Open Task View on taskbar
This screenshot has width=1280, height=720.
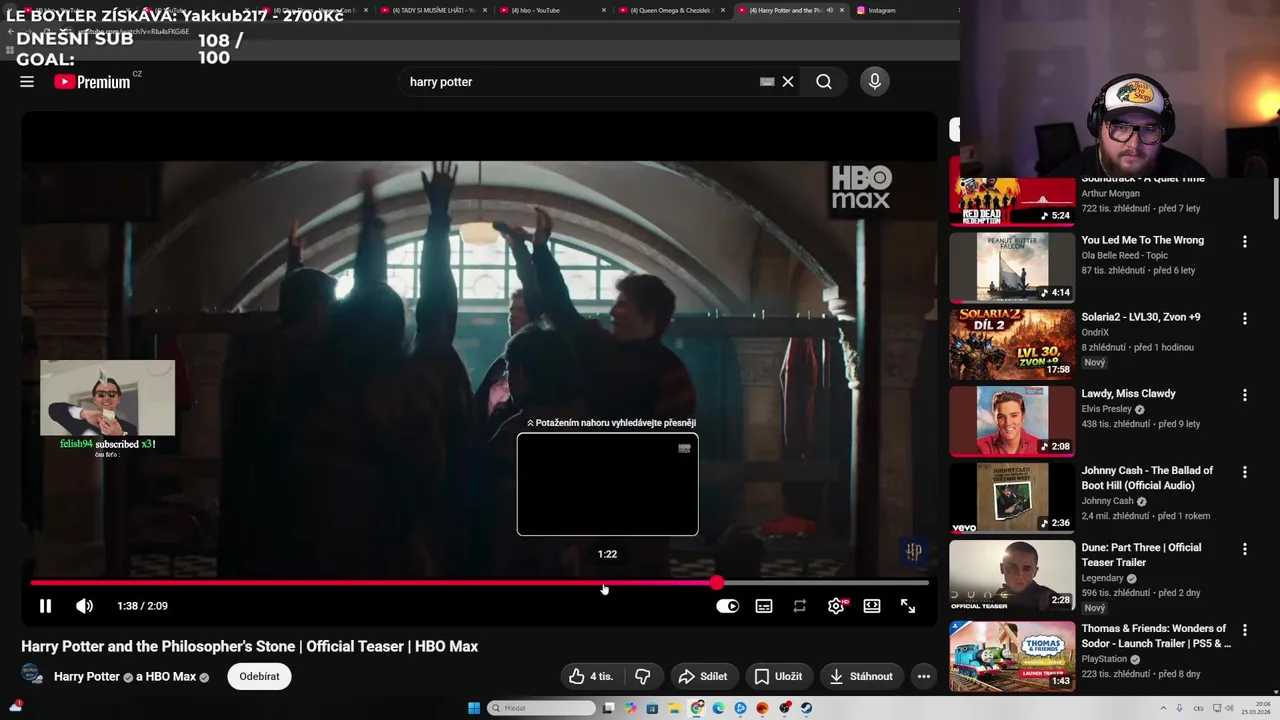608,708
